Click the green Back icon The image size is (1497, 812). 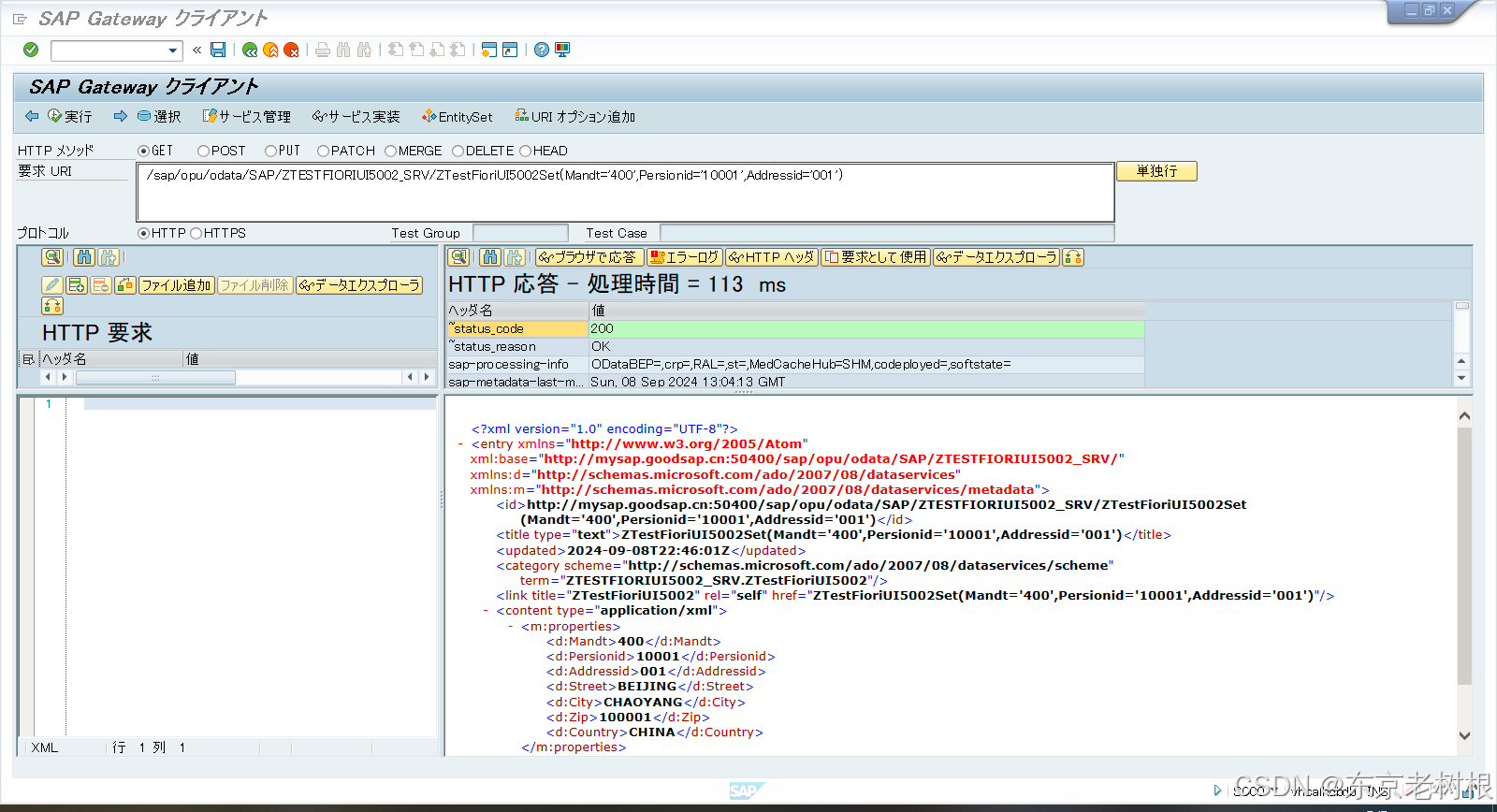tap(250, 50)
